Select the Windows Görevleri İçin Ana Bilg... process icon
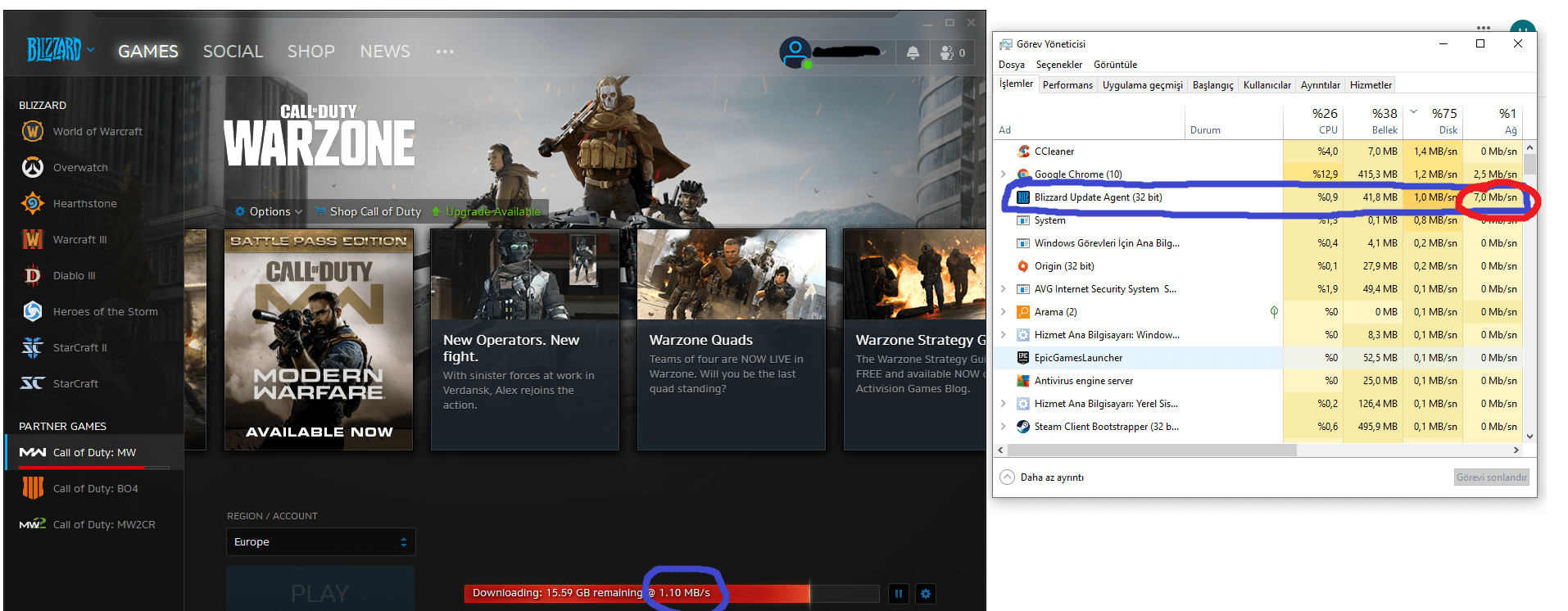The image size is (1568, 611). (x=1023, y=243)
